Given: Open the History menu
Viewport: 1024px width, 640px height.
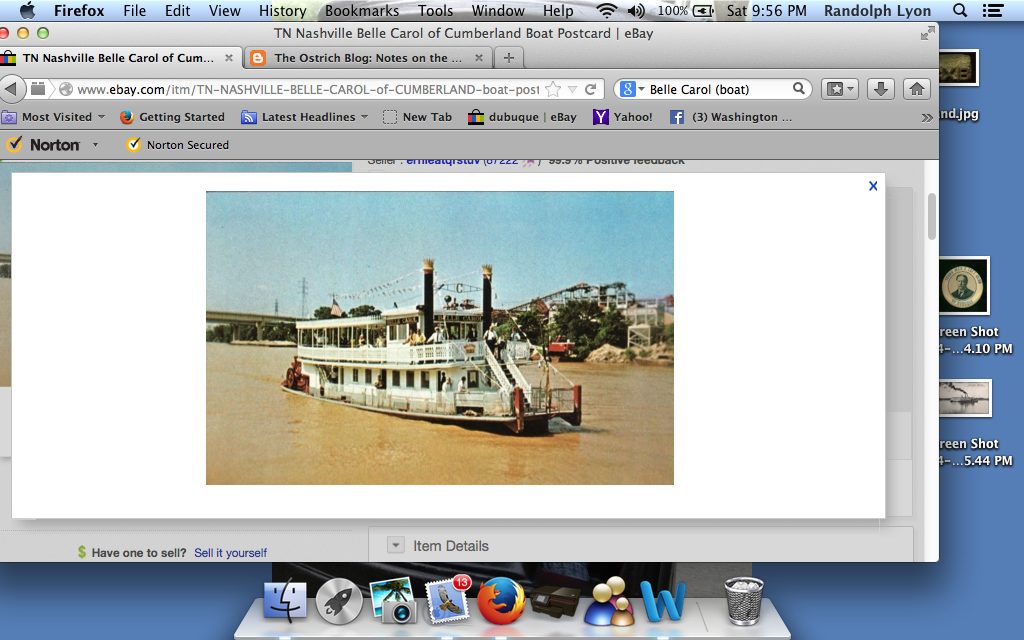Looking at the screenshot, I should pyautogui.click(x=282, y=11).
